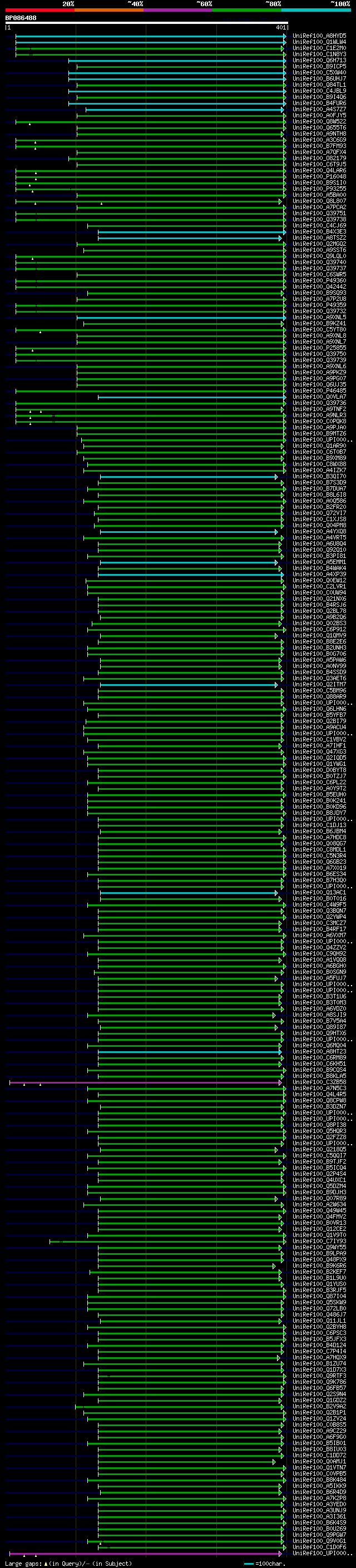This screenshot has width=356, height=1568.
Task: Select the query name BP086488
Action: click(x=21, y=18)
